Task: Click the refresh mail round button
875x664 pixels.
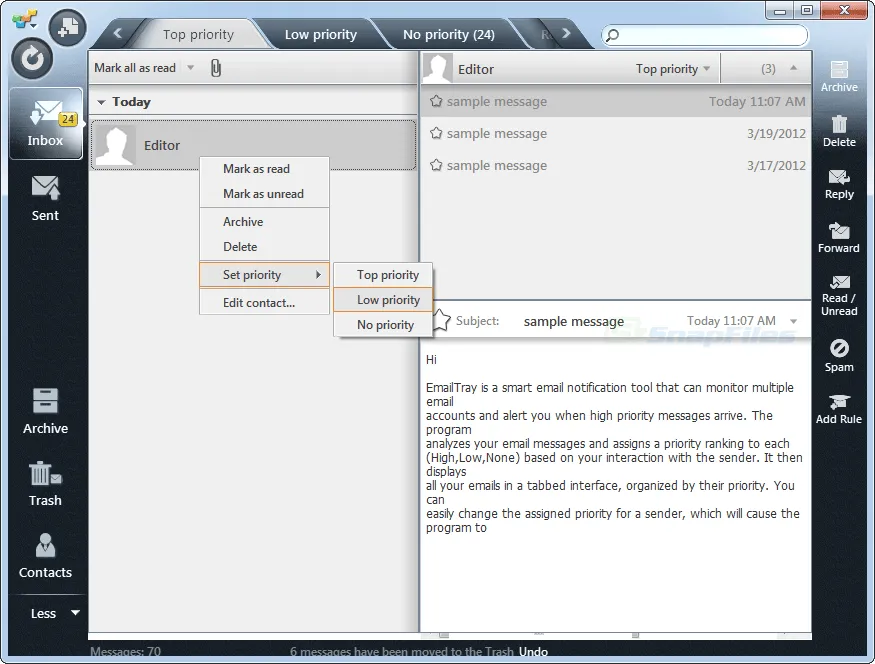Action: [32, 59]
